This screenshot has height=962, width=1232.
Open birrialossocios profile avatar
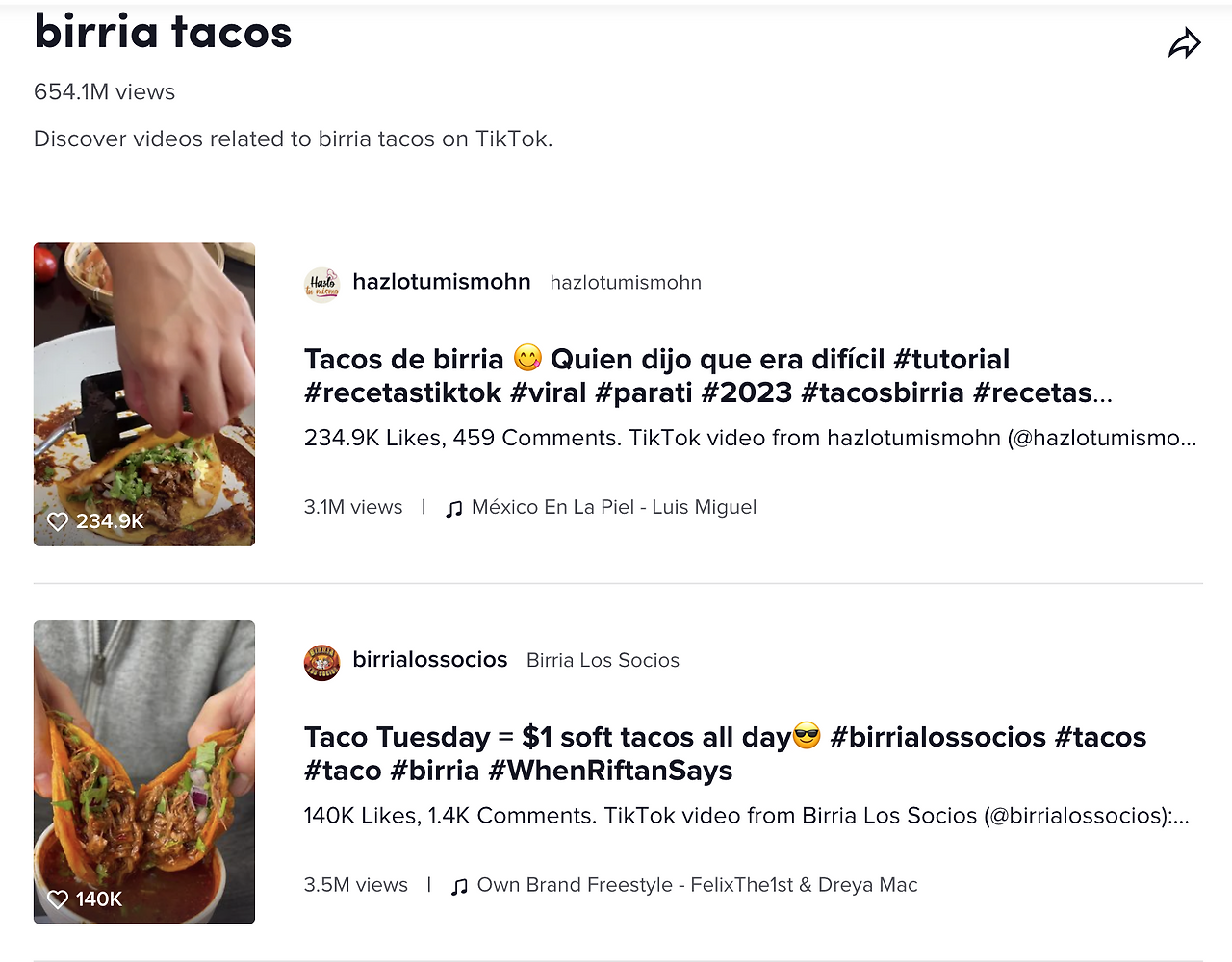pyautogui.click(x=321, y=663)
